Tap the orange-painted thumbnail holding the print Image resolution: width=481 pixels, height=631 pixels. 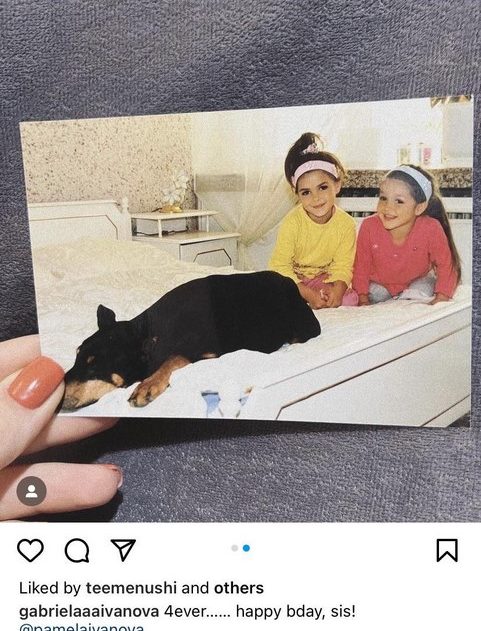pos(36,382)
